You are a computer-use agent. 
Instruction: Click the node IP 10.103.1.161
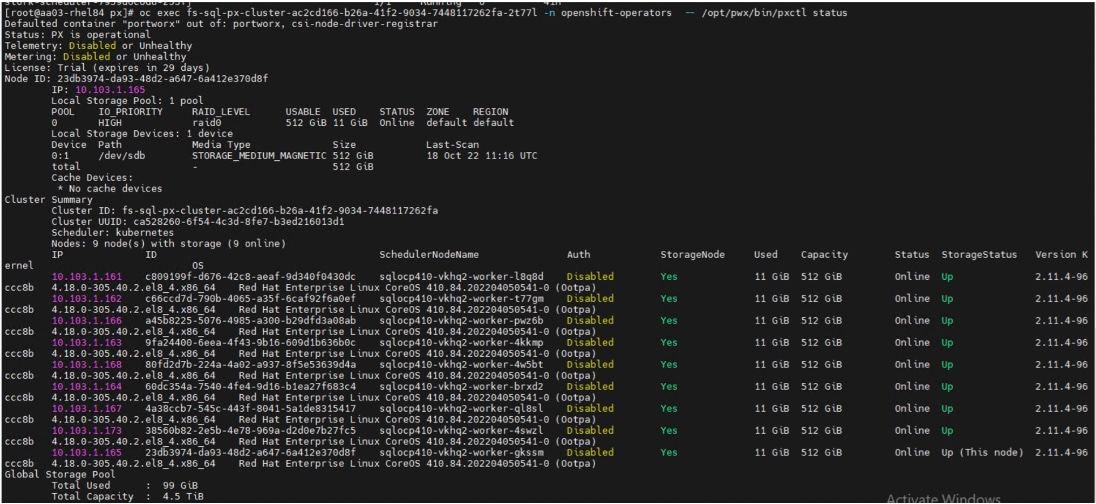click(x=87, y=276)
